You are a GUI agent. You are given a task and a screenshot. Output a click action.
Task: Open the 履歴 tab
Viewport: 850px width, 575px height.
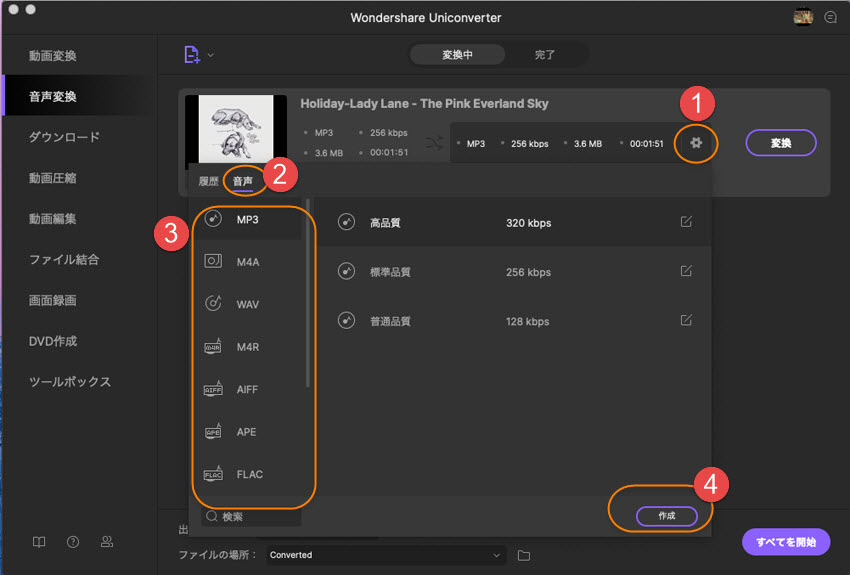209,181
